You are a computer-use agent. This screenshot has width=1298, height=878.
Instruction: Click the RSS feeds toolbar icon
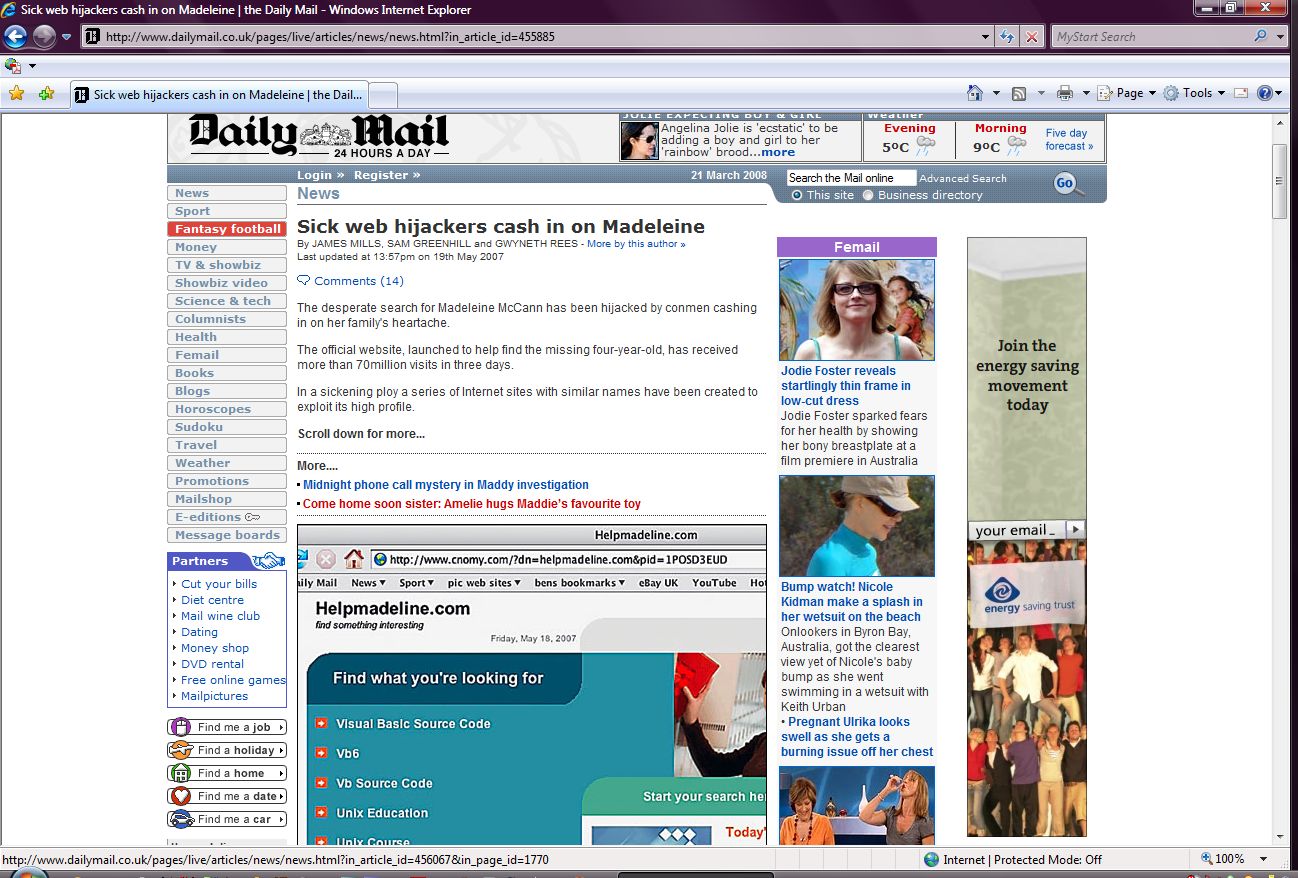(1019, 93)
